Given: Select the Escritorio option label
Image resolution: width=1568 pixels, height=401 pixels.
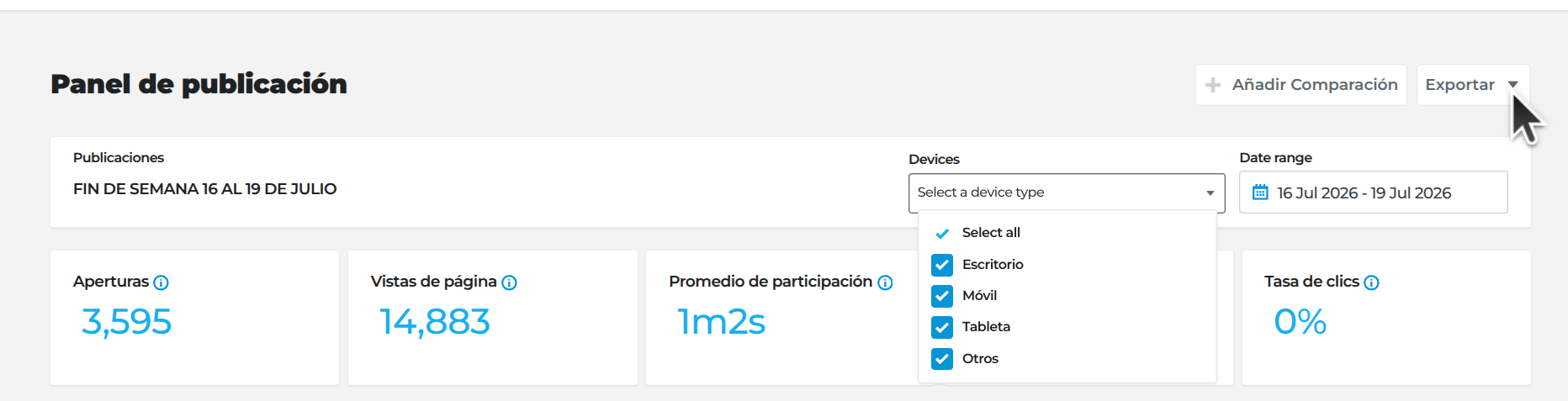Looking at the screenshot, I should coord(993,265).
